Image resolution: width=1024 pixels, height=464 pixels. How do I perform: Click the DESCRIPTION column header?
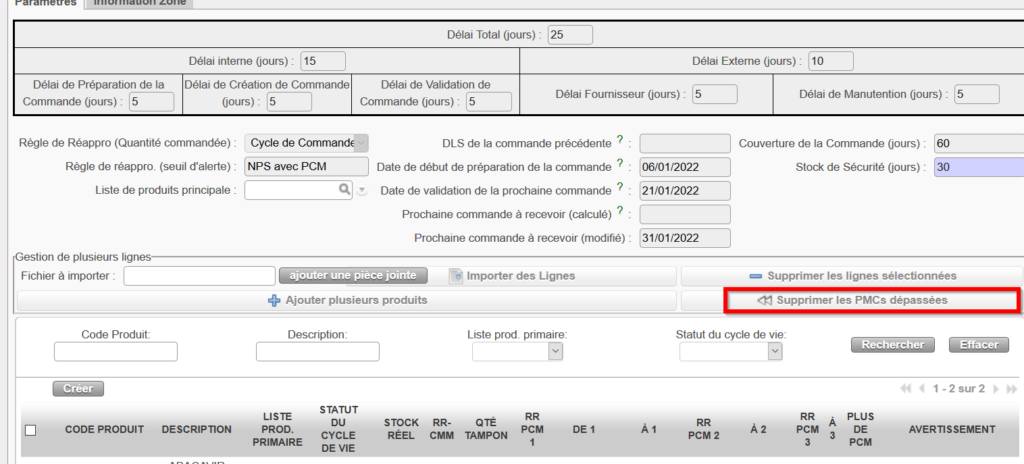point(197,429)
